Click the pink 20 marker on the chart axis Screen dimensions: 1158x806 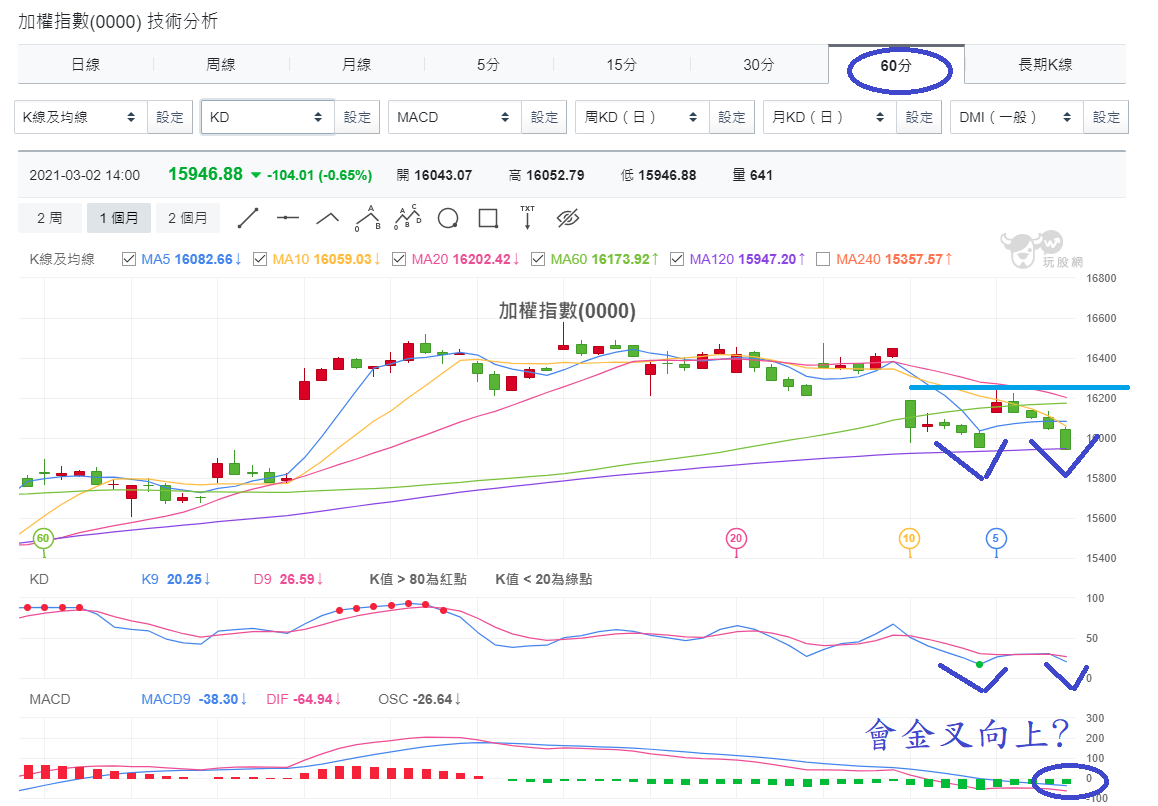click(736, 539)
